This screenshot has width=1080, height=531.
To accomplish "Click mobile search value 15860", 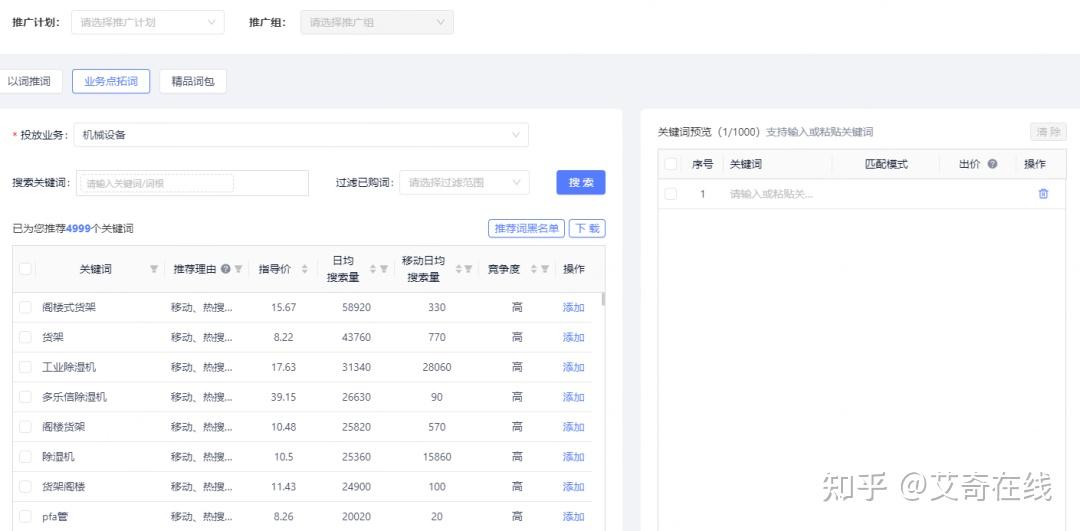I will [x=437, y=457].
